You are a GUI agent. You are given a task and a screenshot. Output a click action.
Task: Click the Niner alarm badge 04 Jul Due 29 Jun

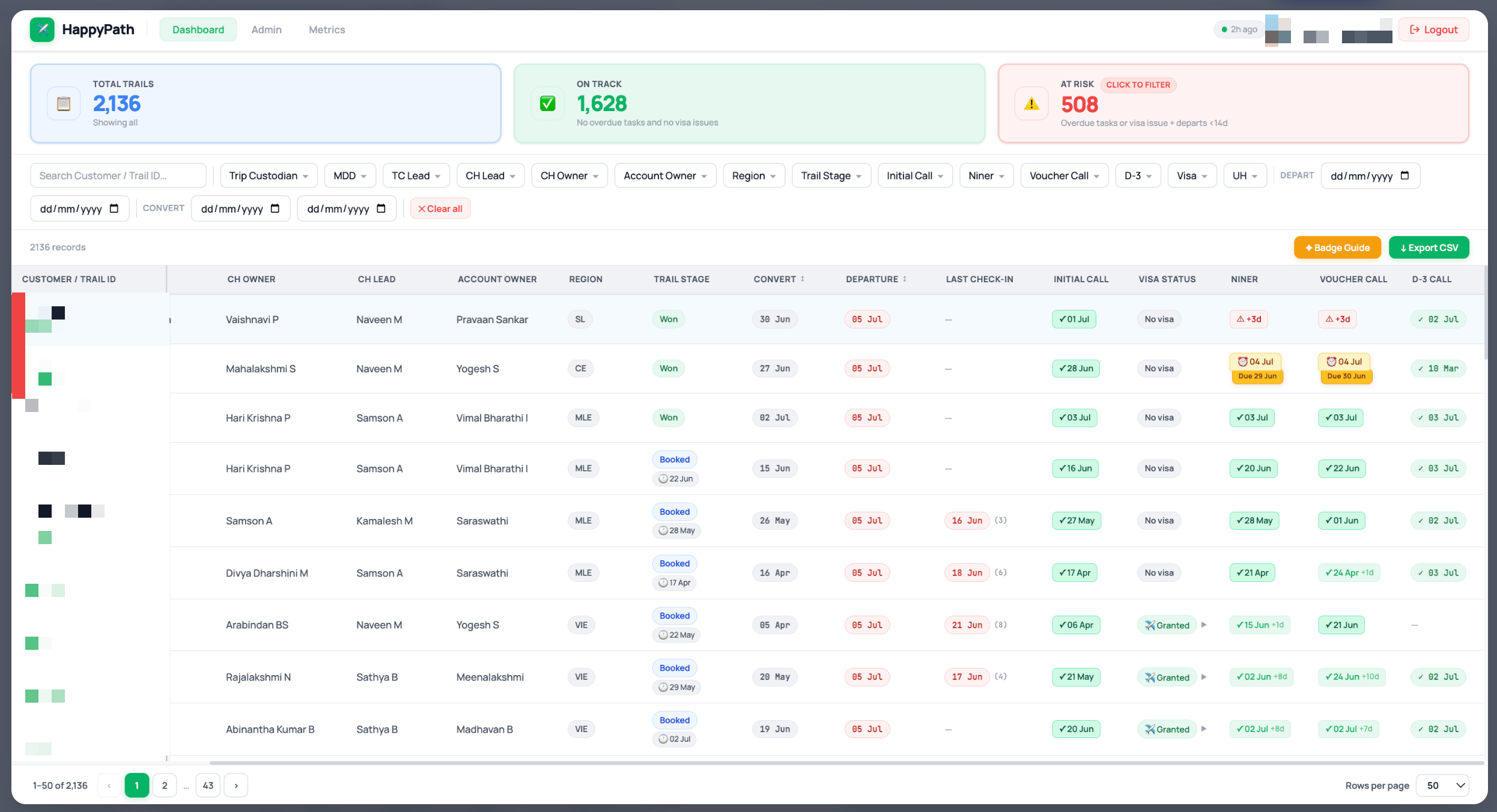(1256, 368)
